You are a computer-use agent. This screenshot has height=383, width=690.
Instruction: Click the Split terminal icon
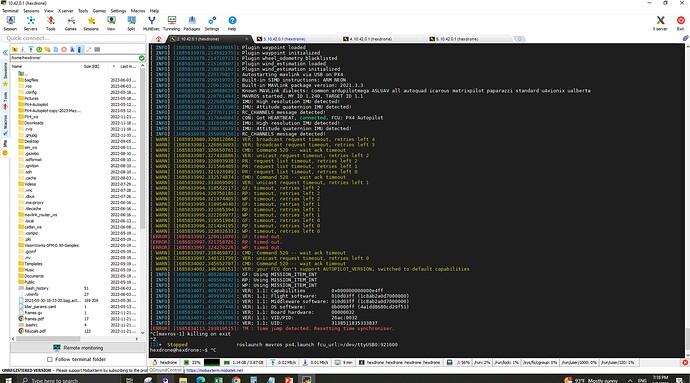131,23
